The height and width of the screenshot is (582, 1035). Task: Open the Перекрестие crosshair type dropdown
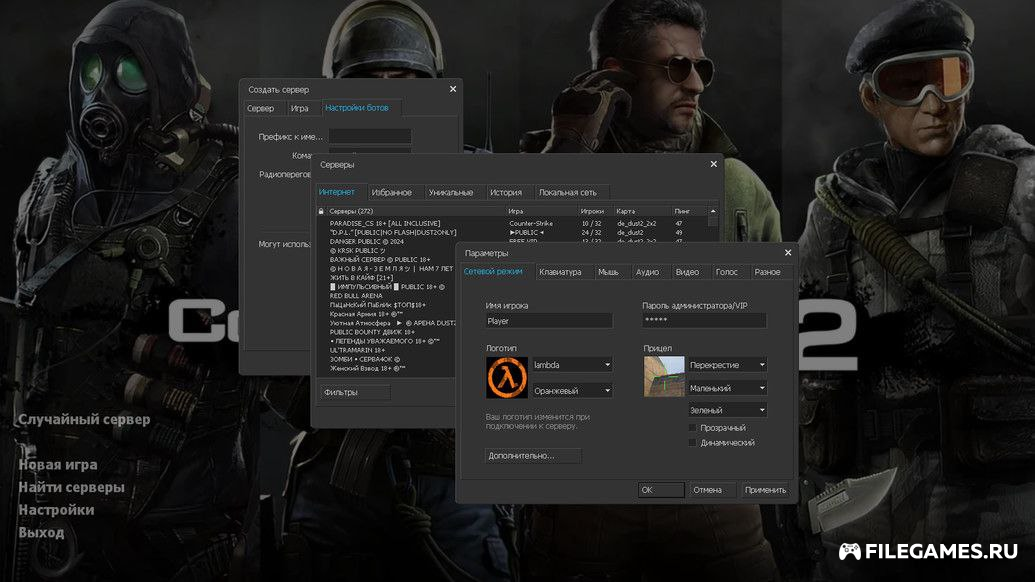pos(727,365)
